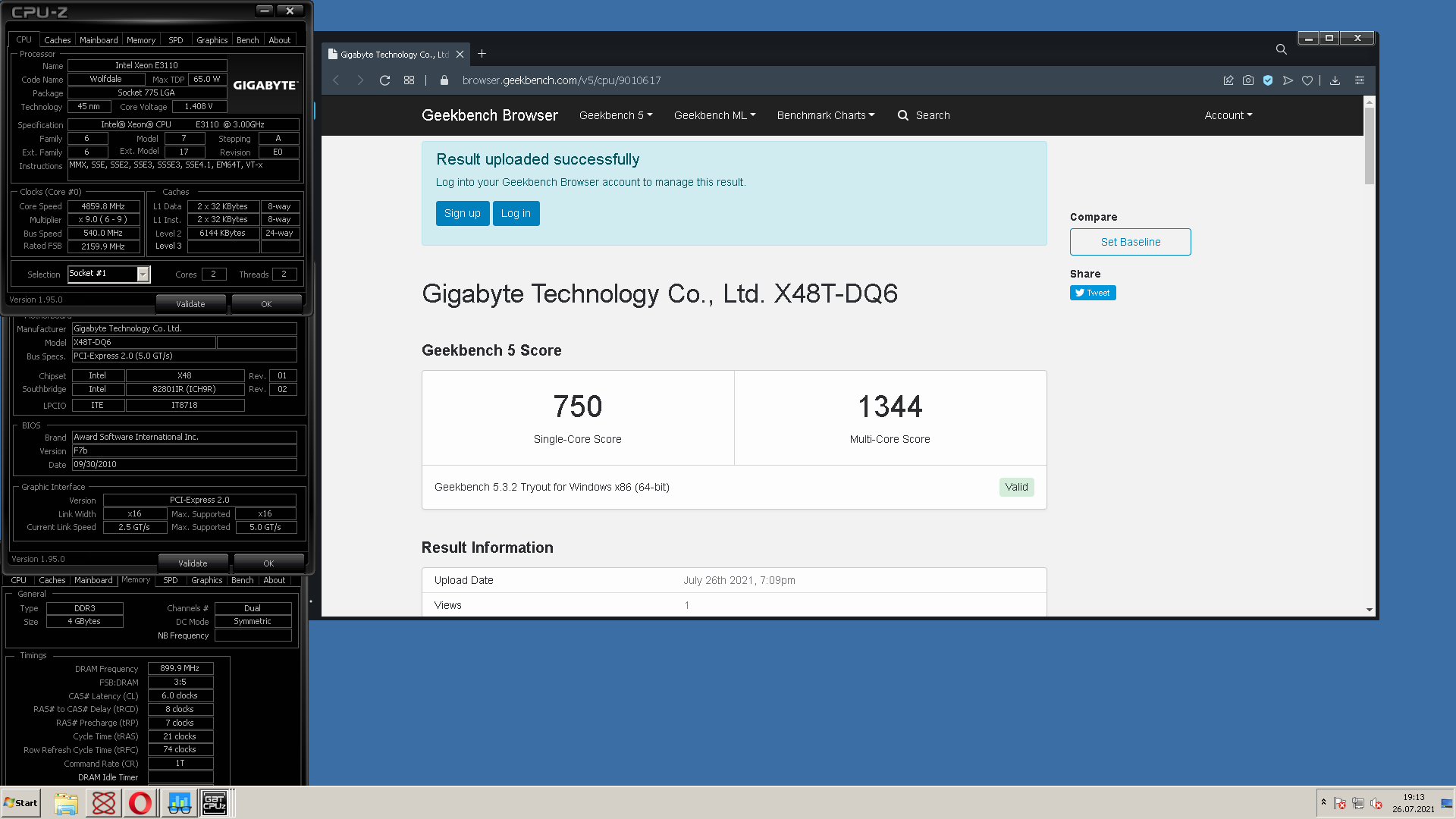The height and width of the screenshot is (819, 1456).
Task: Open the easy setup sliders icon
Action: pyautogui.click(x=1360, y=80)
